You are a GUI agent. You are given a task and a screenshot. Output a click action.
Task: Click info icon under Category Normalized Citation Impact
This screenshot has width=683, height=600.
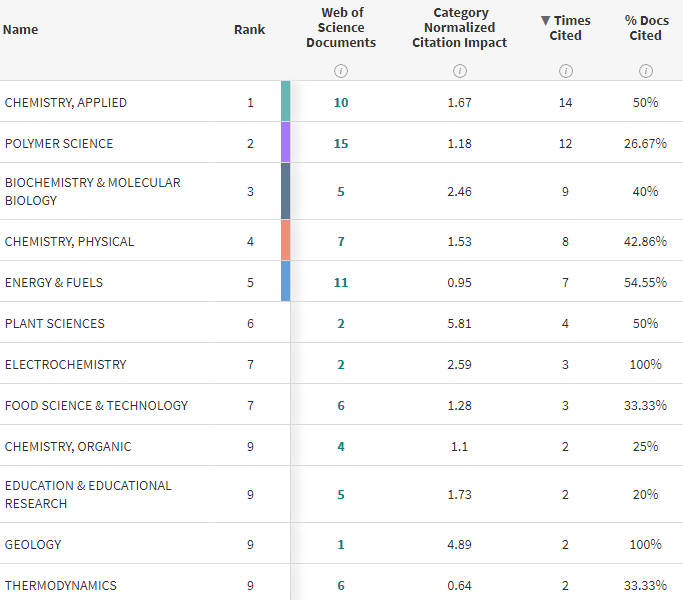tap(460, 71)
